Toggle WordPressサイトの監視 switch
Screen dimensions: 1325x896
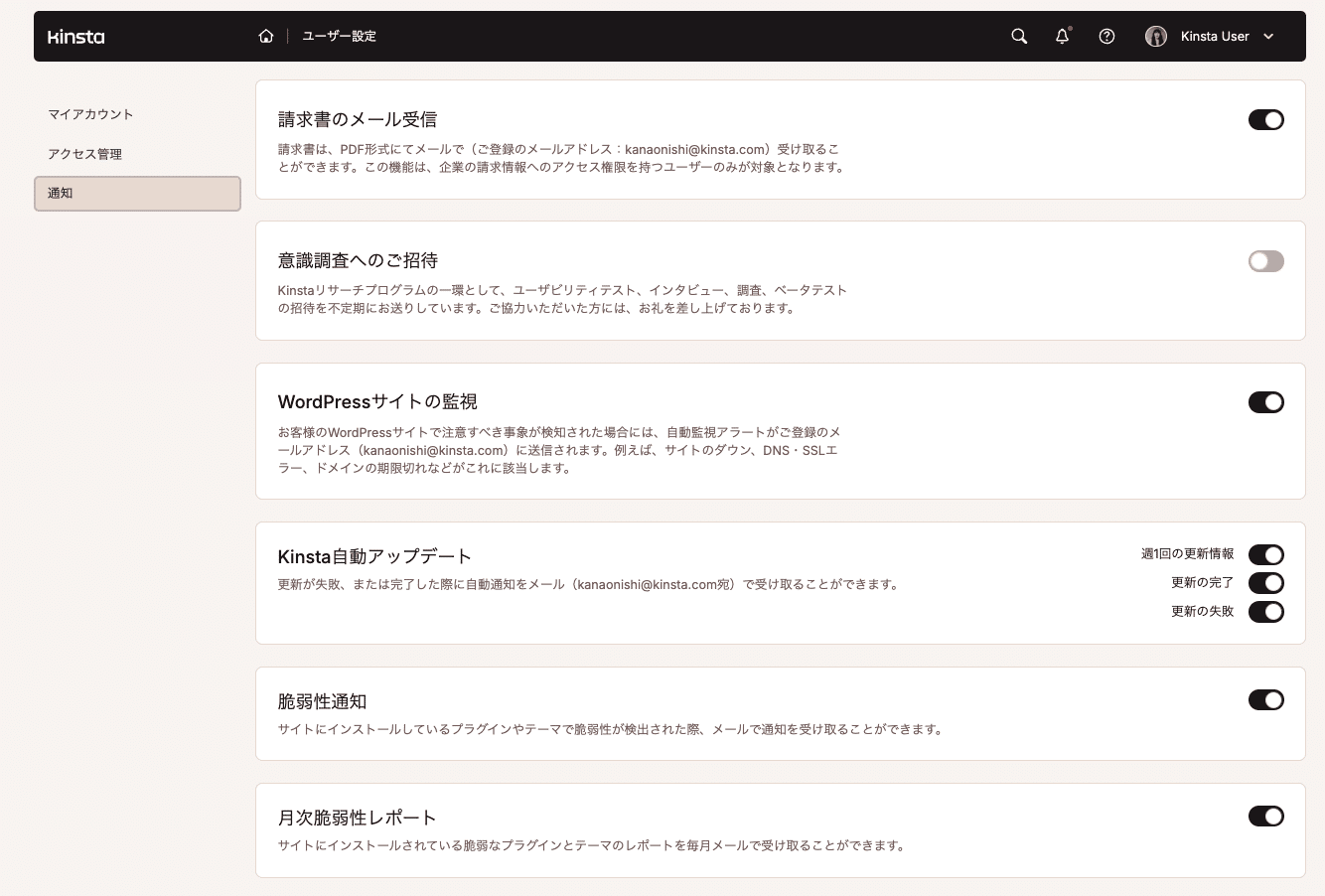[1266, 402]
